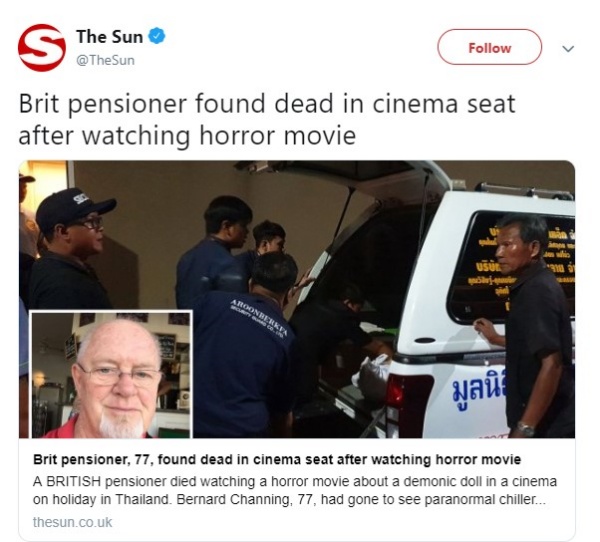Image resolution: width=600 pixels, height=542 pixels.
Task: Visit the @TheSun handle profile
Action: point(106,60)
